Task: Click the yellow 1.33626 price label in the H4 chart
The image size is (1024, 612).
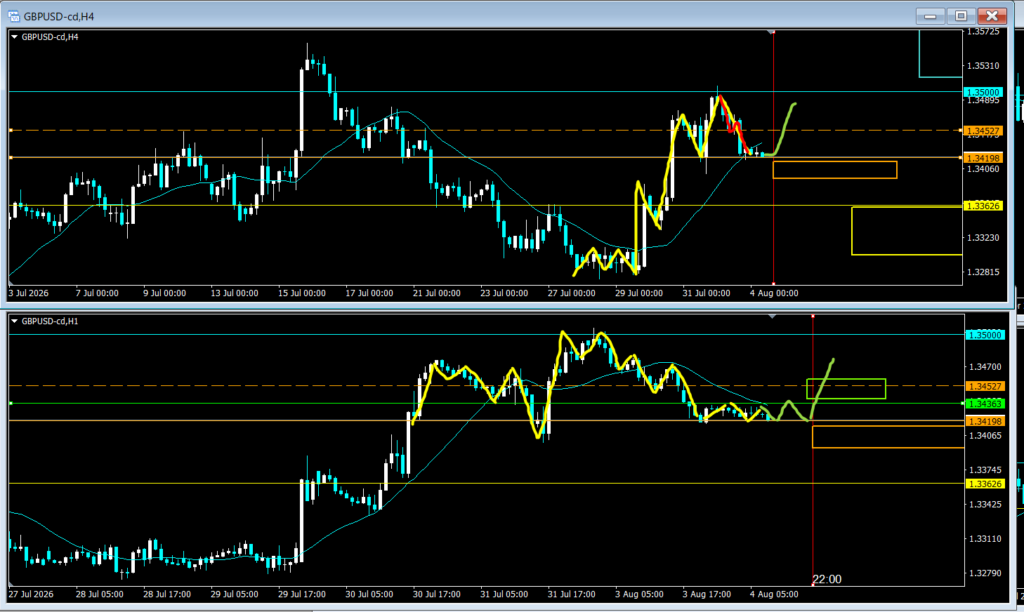Action: 984,206
